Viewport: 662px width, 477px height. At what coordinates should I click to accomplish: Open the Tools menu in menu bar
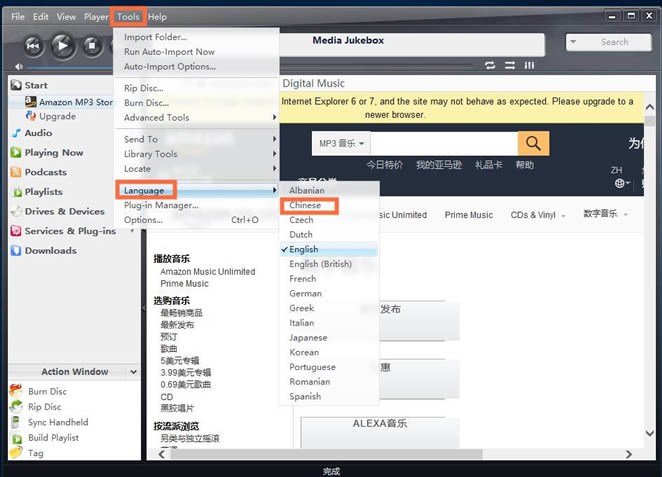coord(128,16)
